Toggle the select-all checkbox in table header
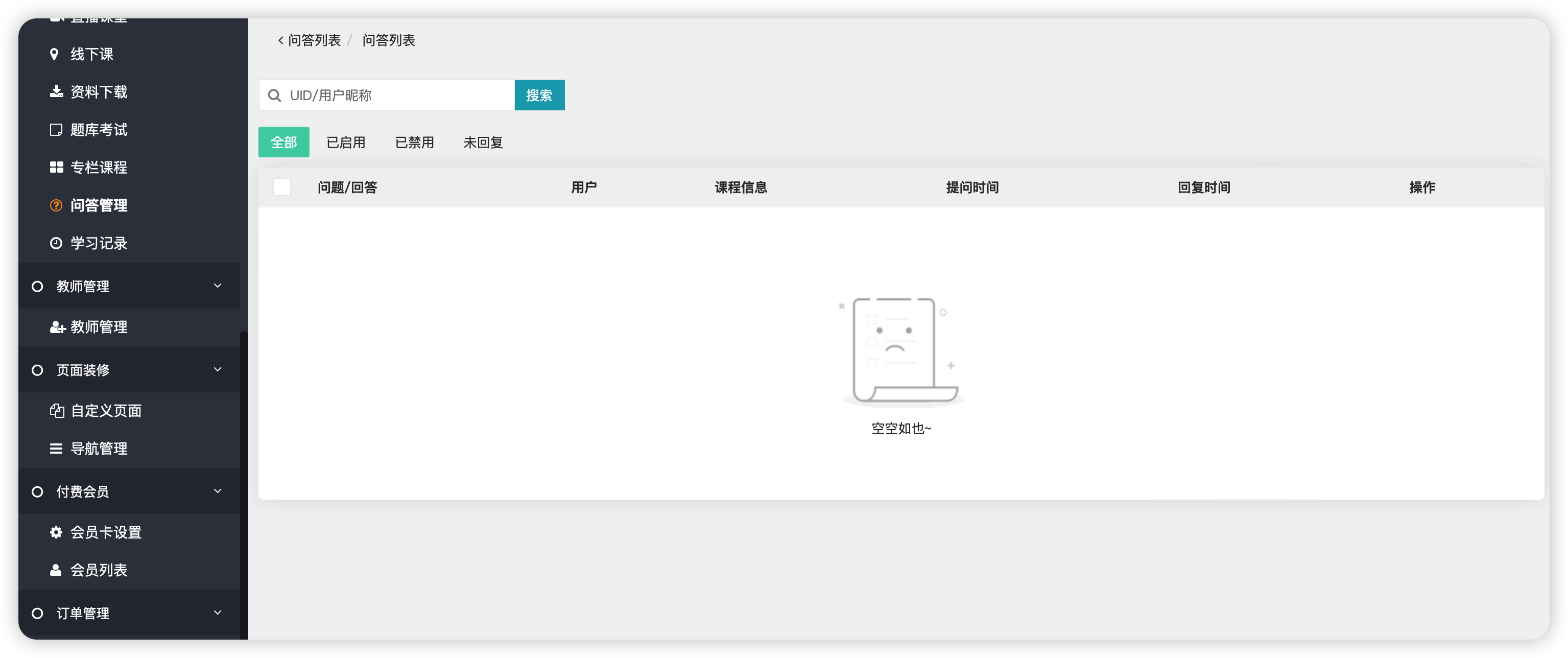1568x658 pixels. point(282,187)
